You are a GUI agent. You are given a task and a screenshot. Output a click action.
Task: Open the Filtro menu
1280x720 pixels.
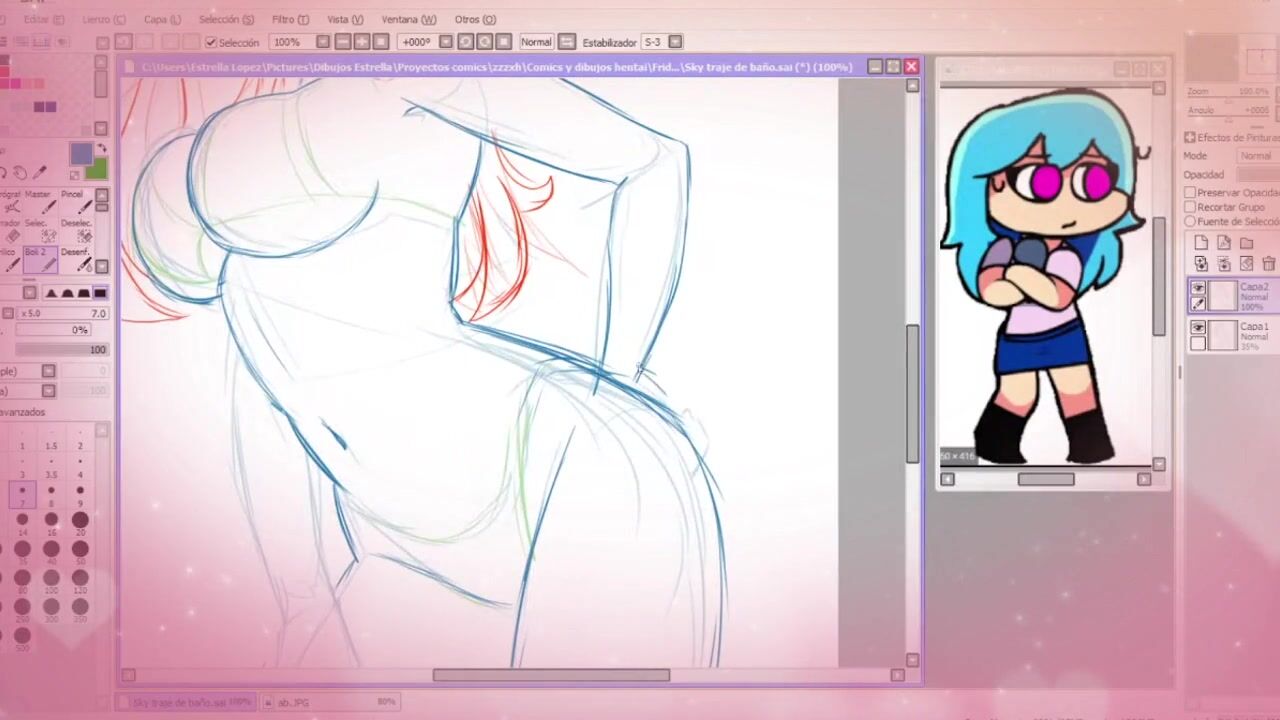point(290,19)
